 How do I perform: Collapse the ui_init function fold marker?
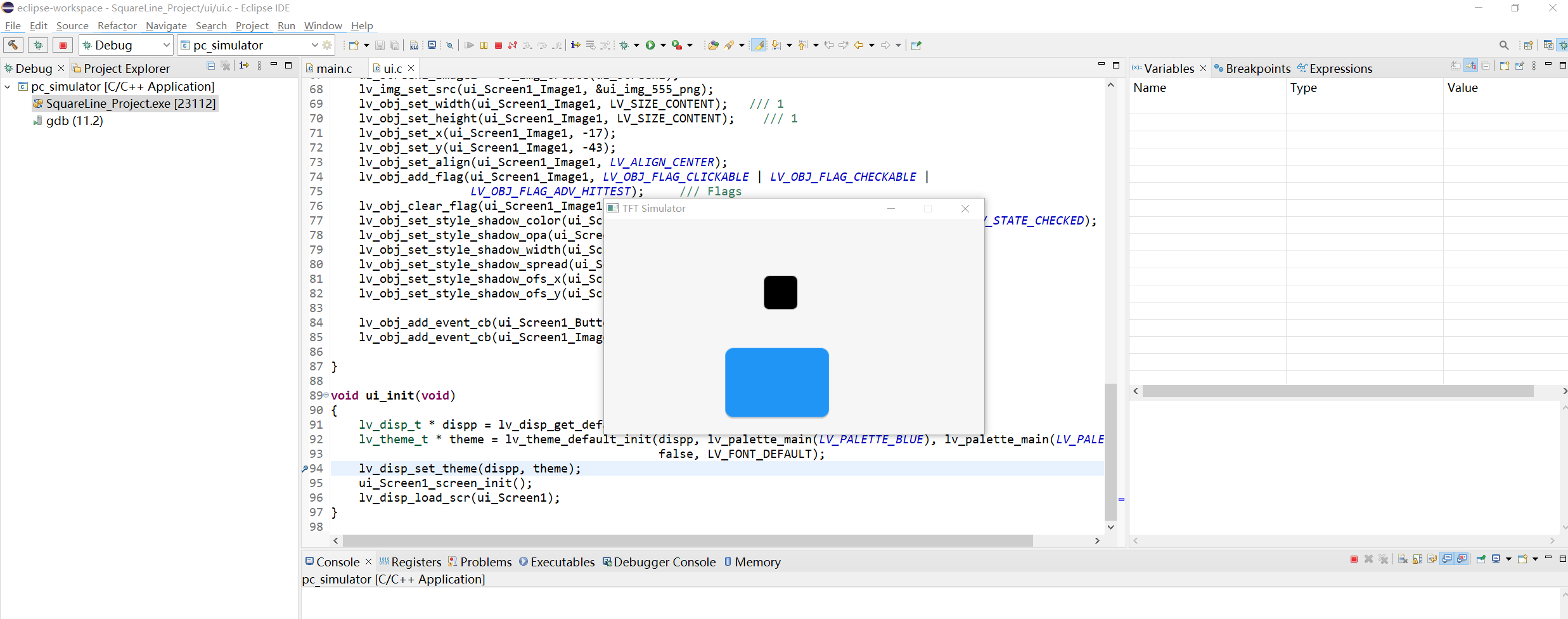point(326,395)
